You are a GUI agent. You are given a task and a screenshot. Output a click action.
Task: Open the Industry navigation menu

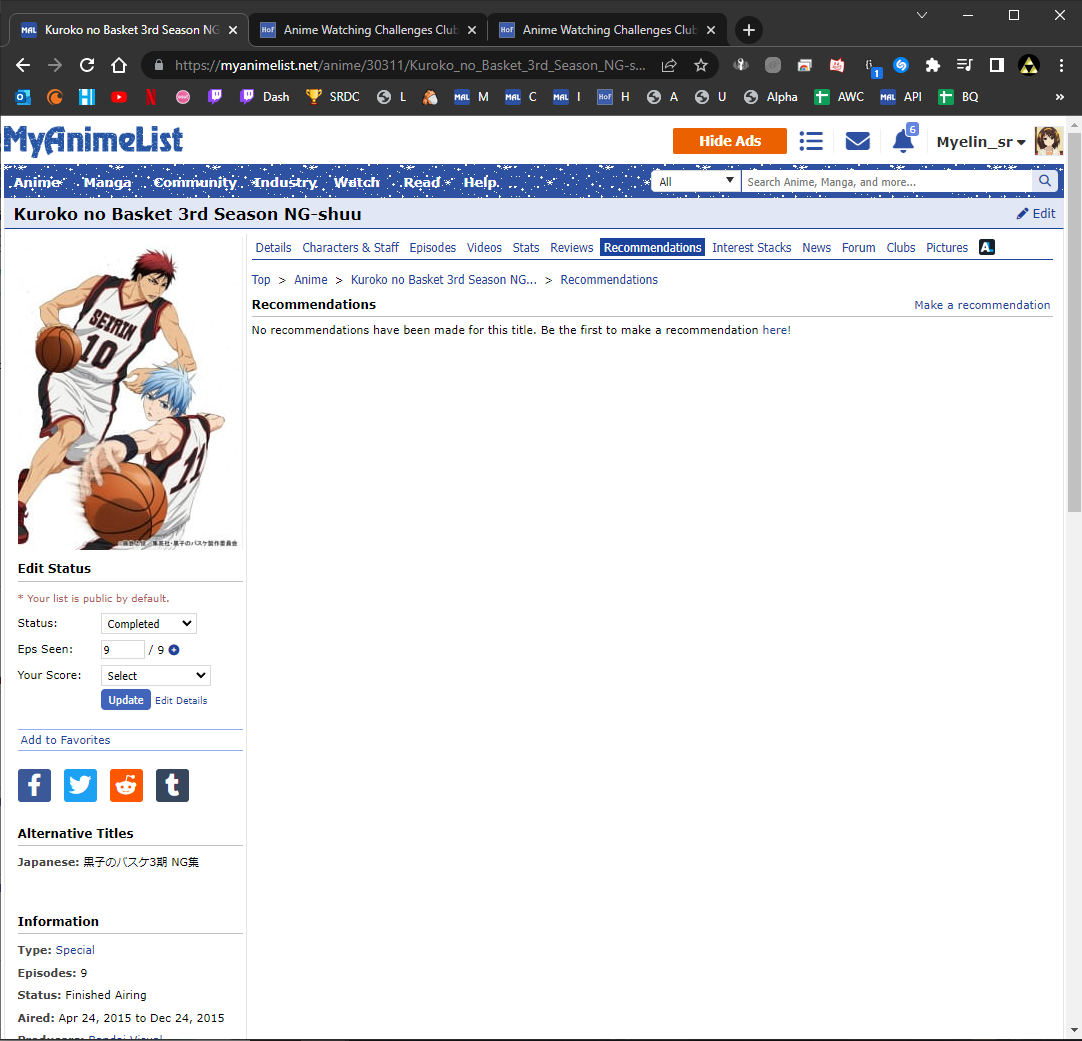point(284,182)
